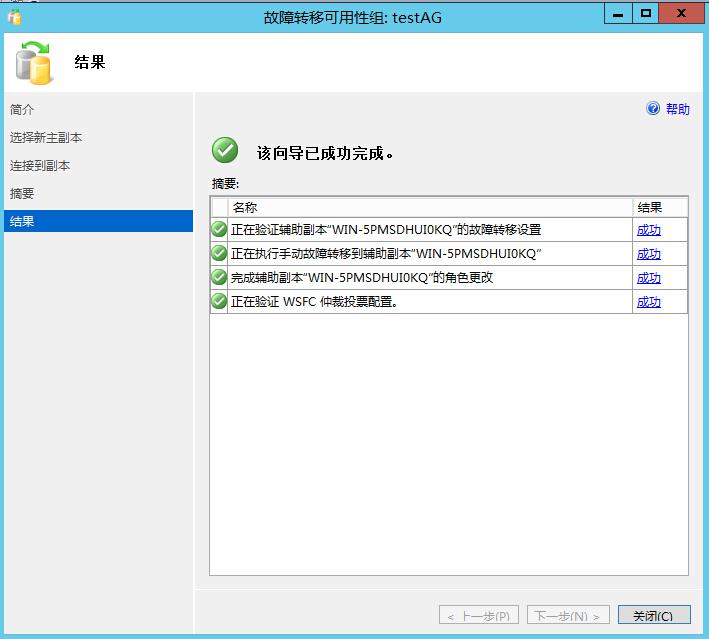709x639 pixels.
Task: Click the message 该向导已成功完成
Action: click(x=325, y=153)
